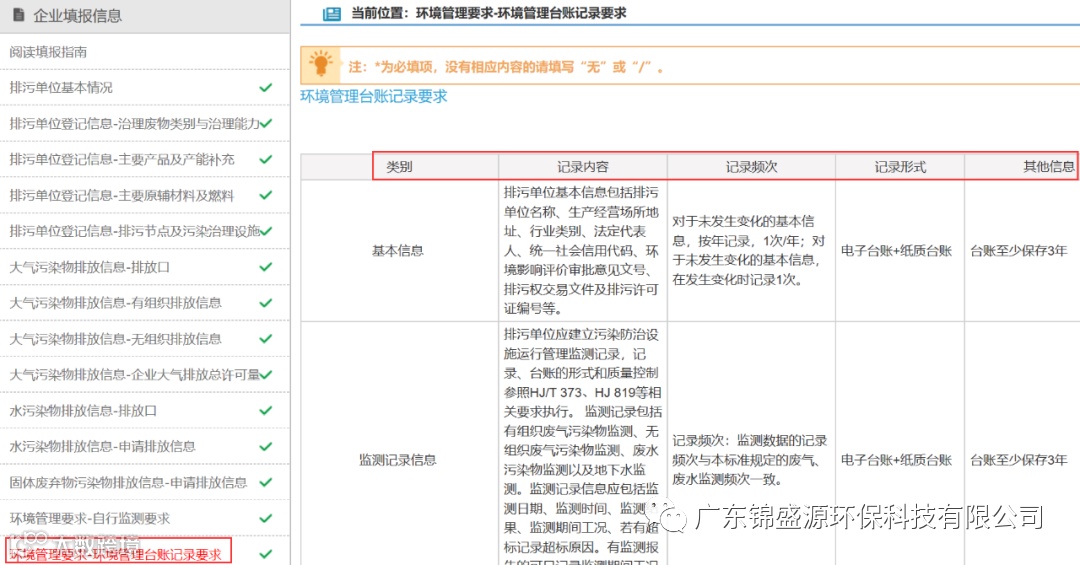Click the 当前位置 breadcrumb icon
1080x565 pixels.
pos(332,13)
